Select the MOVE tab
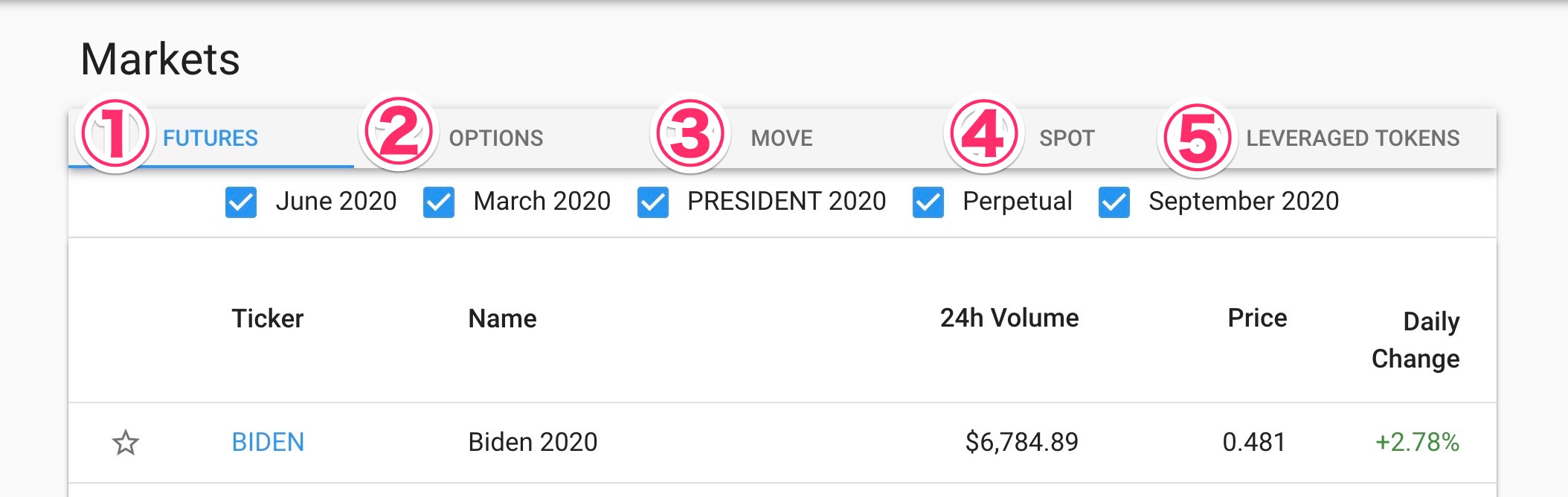The image size is (1568, 497). coord(782,138)
